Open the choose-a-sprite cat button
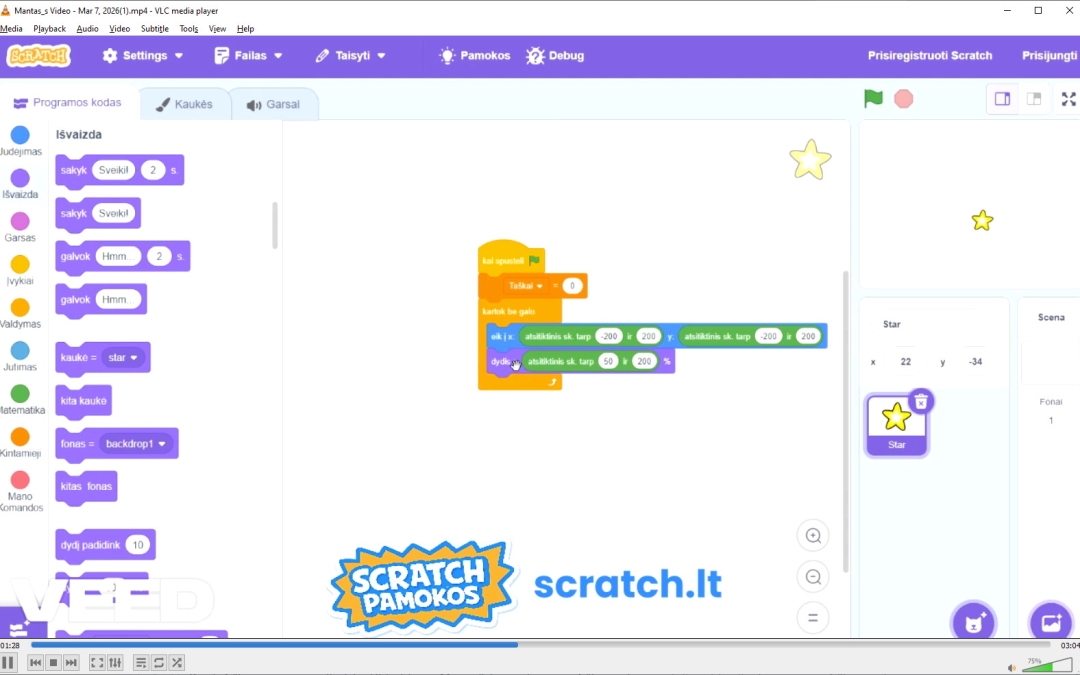The height and width of the screenshot is (675, 1080). pyautogui.click(x=973, y=623)
